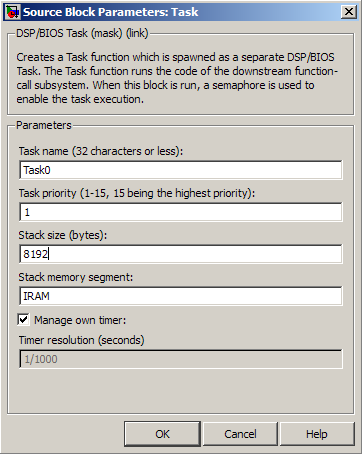Focus the Task name field containing Task0
The height and width of the screenshot is (454, 362).
pos(181,170)
